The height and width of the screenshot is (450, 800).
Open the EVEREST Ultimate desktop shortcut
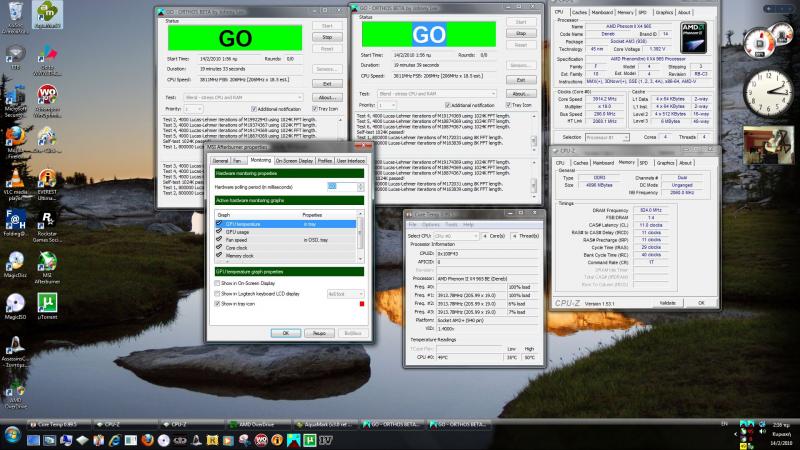(47, 184)
